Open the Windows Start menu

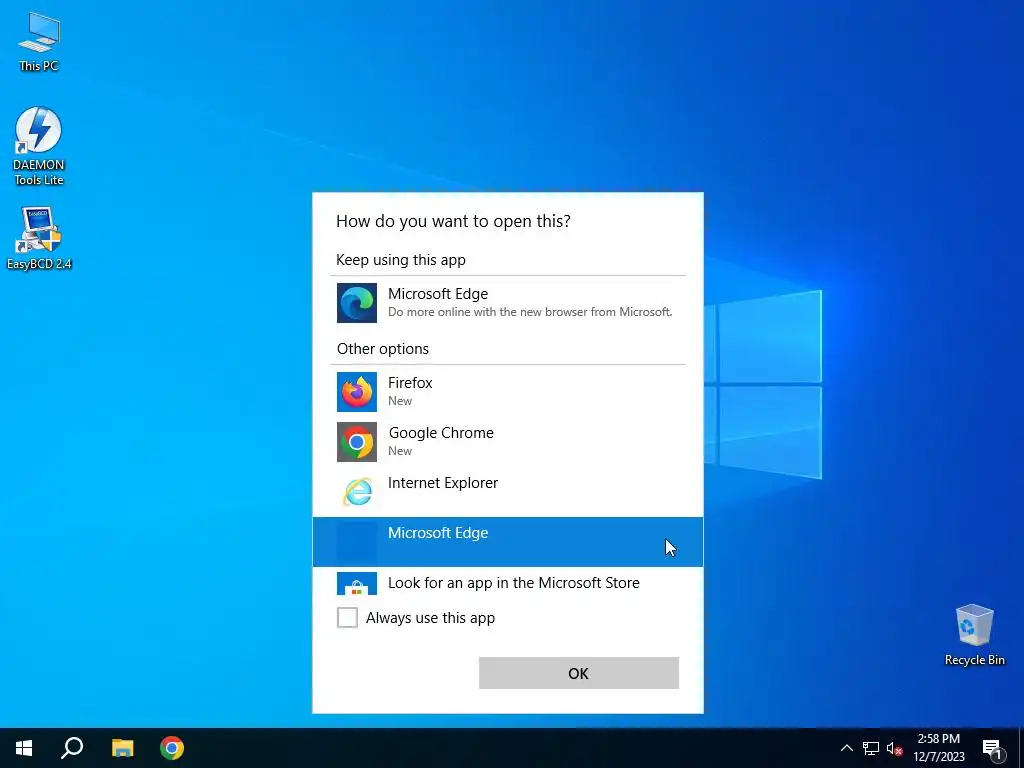coord(24,748)
